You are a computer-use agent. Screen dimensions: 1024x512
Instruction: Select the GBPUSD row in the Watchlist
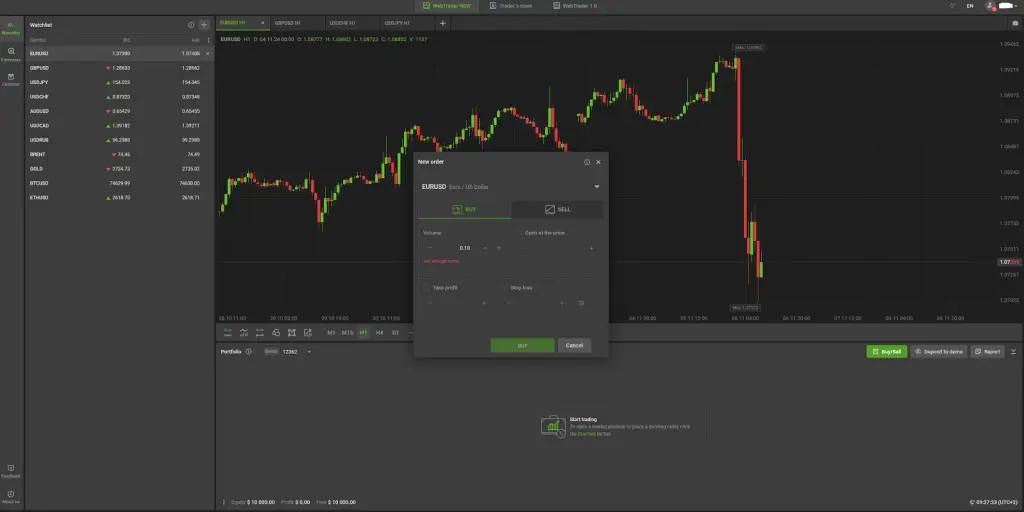(x=120, y=68)
